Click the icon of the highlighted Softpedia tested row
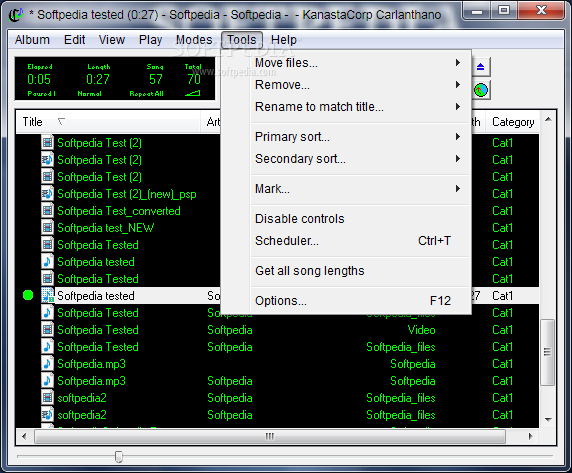 pos(47,295)
